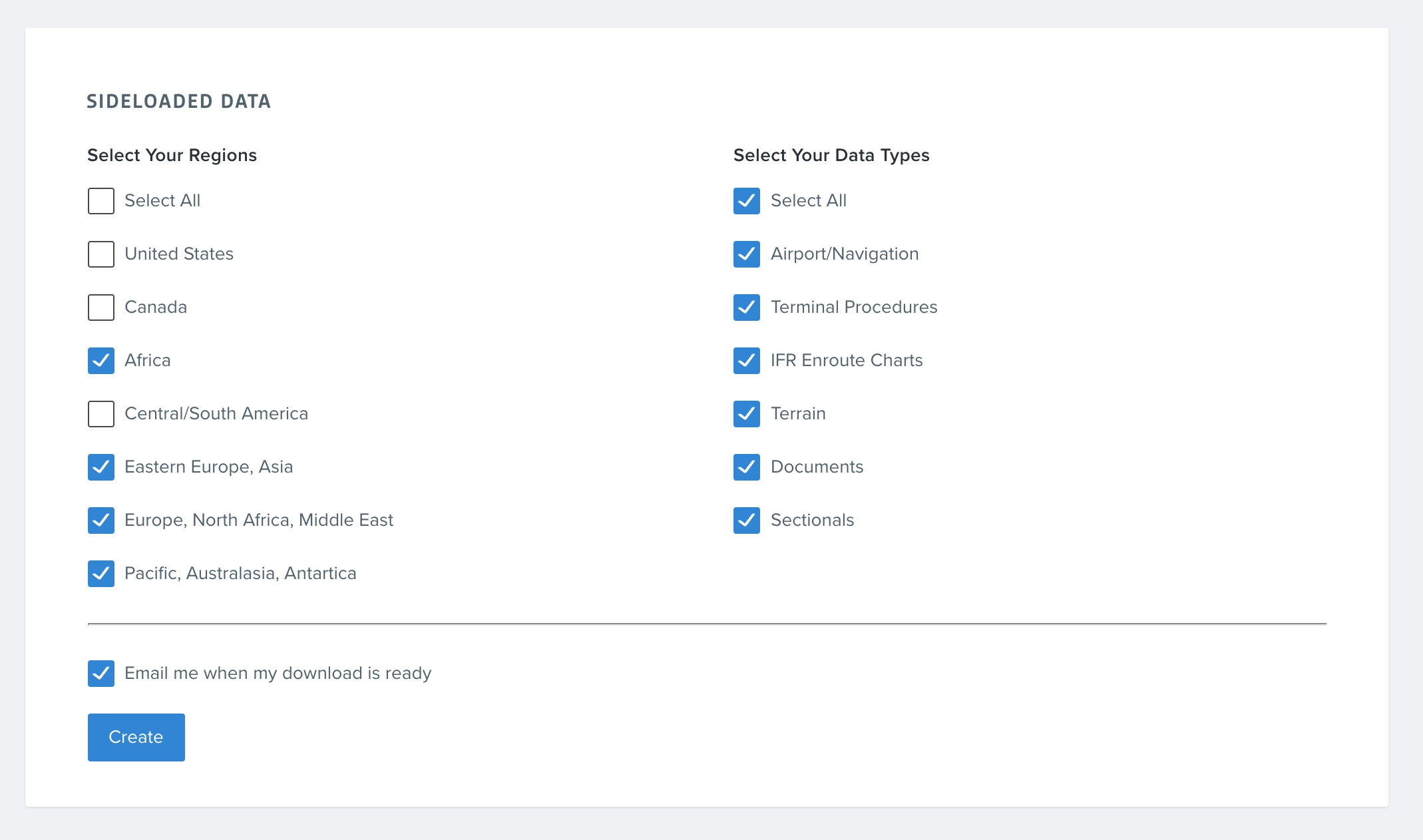The image size is (1423, 840).
Task: Toggle IFR Enroute Charts checkbox
Action: 747,361
